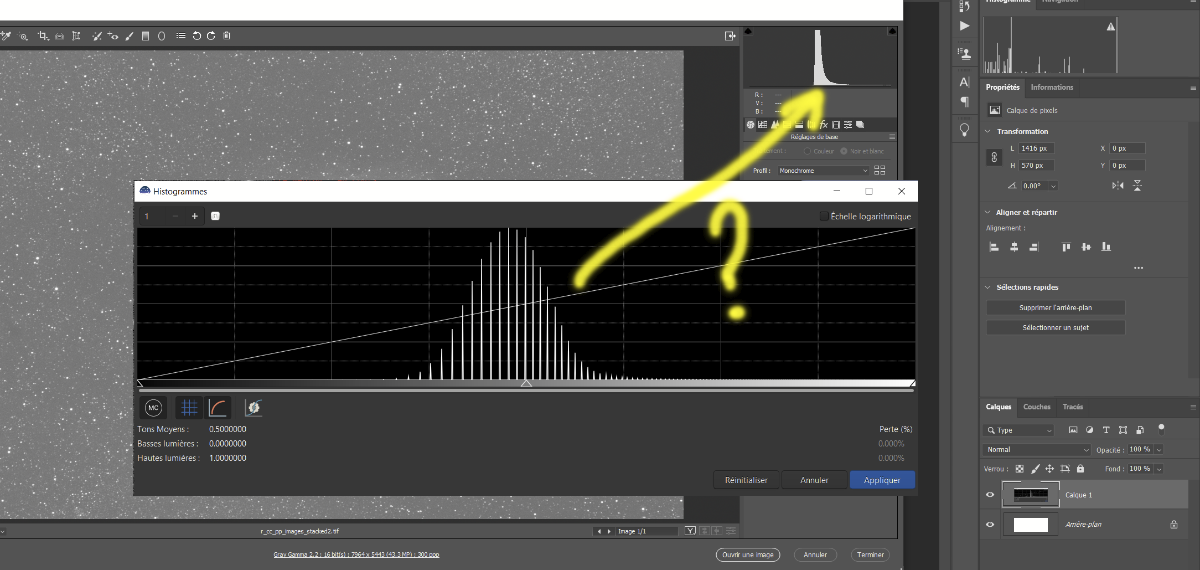Select the Crop tool in Camera Raw toolbar
This screenshot has height=570, width=1200.
coord(43,36)
